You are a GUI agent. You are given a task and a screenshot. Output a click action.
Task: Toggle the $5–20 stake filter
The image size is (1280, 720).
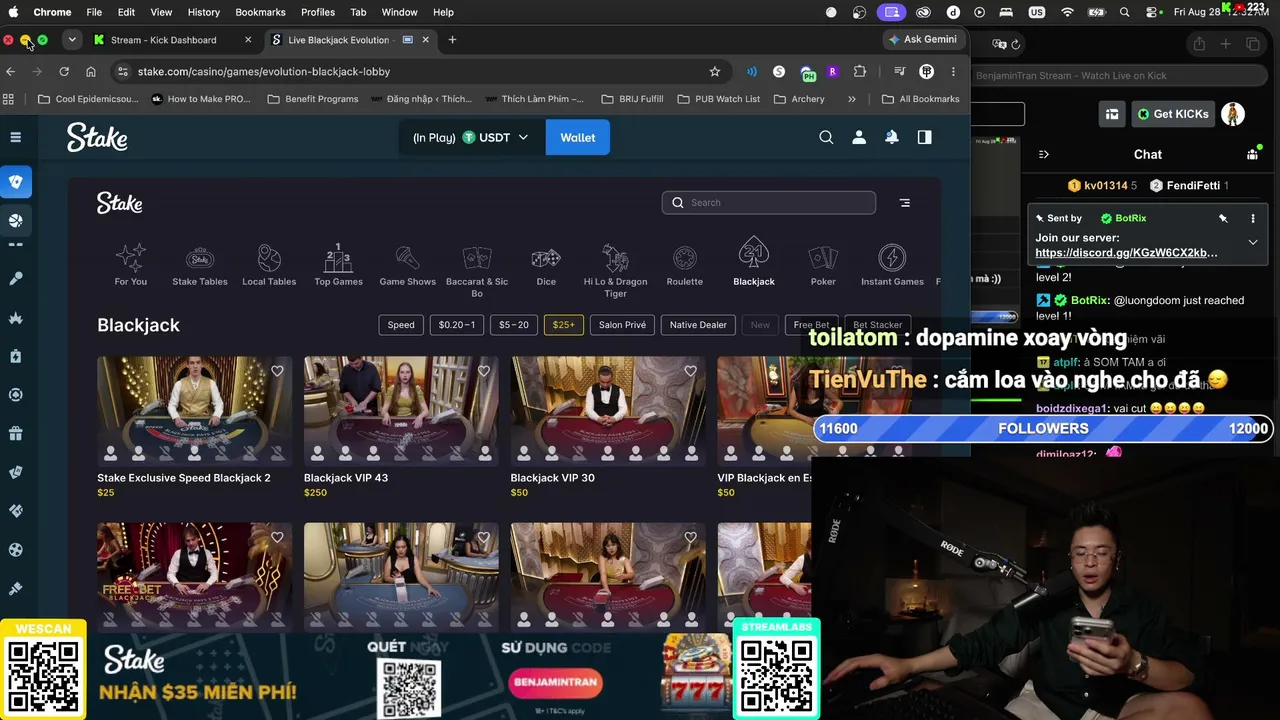tap(514, 325)
